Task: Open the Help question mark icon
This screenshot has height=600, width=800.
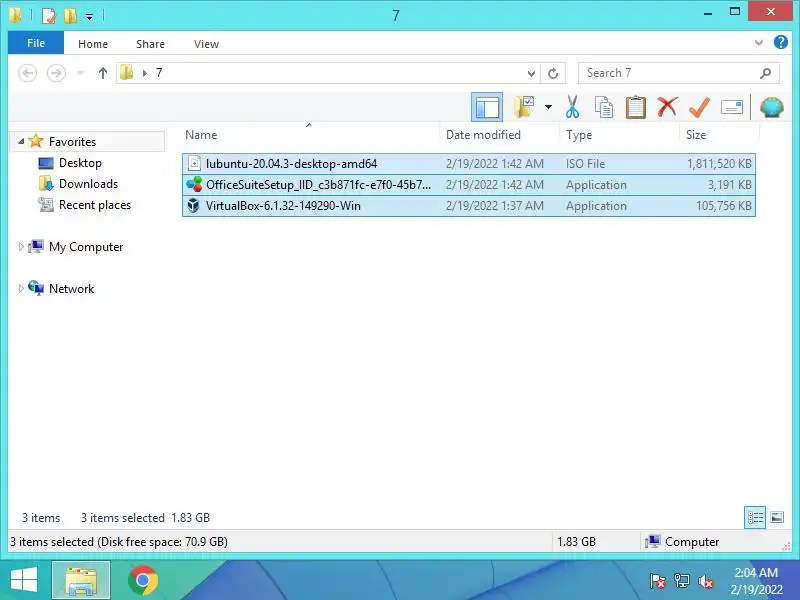Action: pyautogui.click(x=781, y=42)
